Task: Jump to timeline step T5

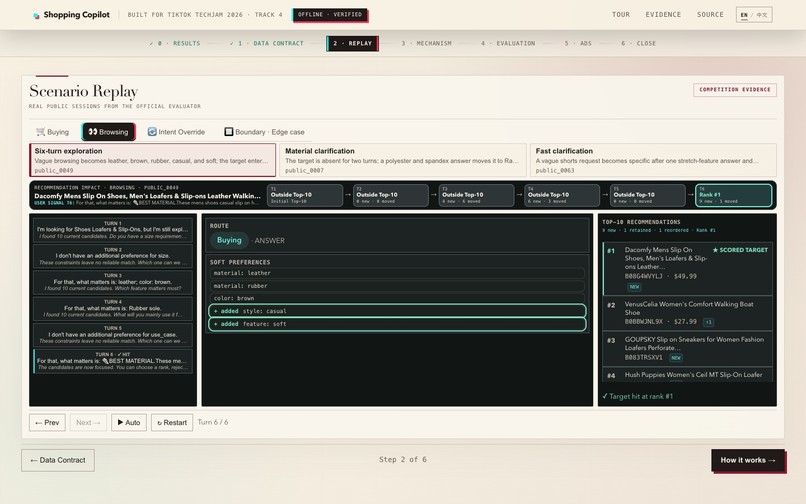Action: pyautogui.click(x=648, y=195)
